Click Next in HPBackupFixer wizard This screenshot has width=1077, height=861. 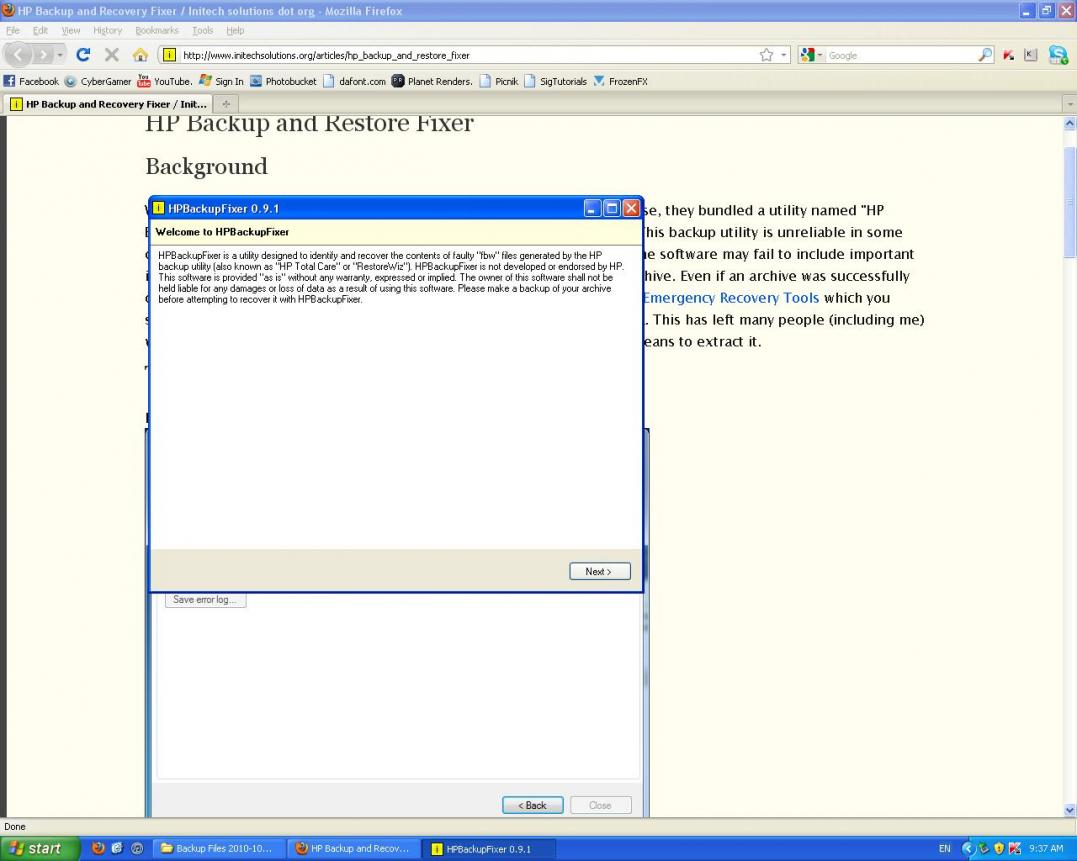pyautogui.click(x=600, y=571)
